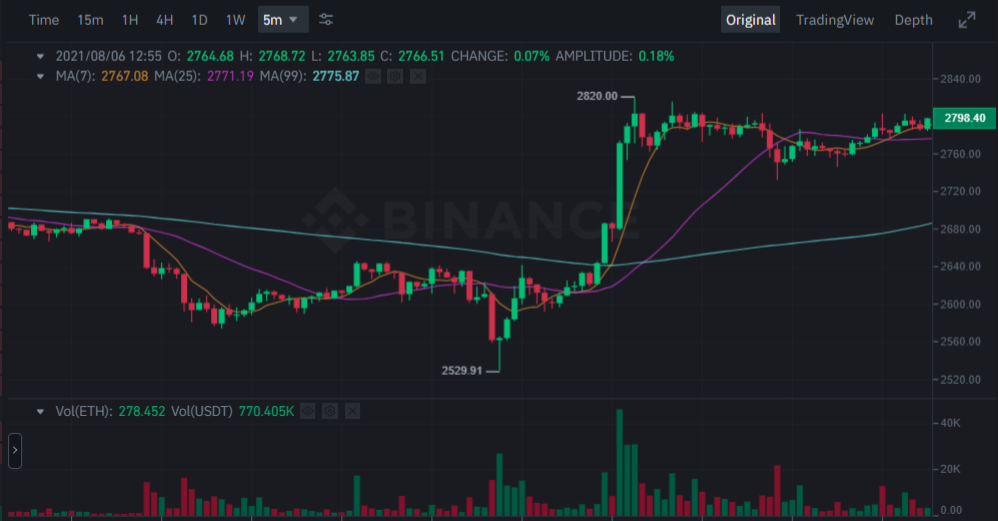Screen dimensions: 998x521
Task: Open the chart settings sliders icon
Action: (x=326, y=20)
